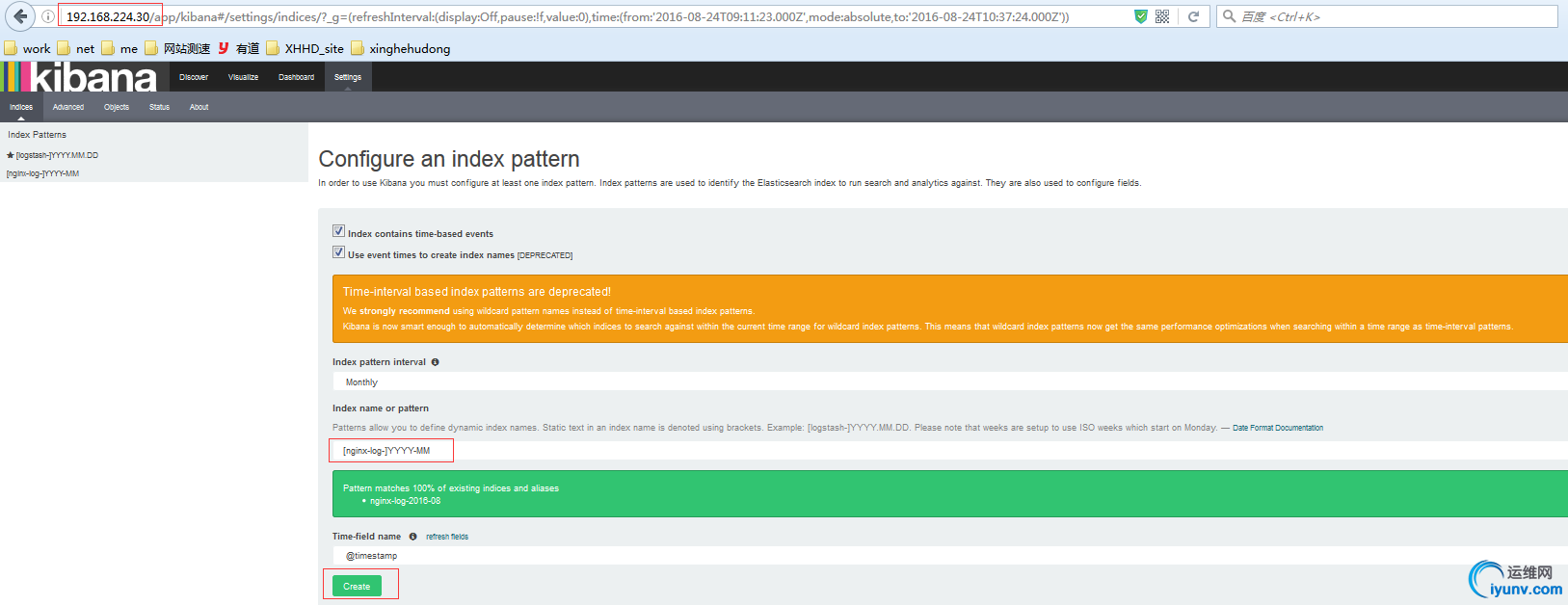Open the 网站测速 bookmark folder
The width and height of the screenshot is (1568, 605).
pos(177,48)
